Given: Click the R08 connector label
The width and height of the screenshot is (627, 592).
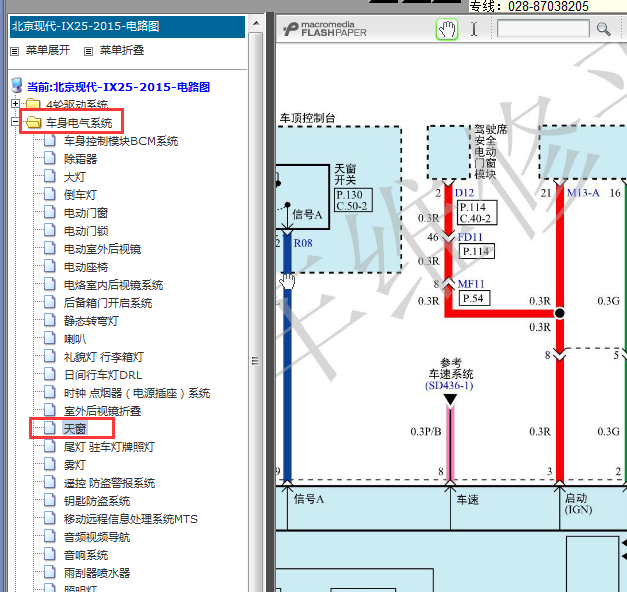Looking at the screenshot, I should [303, 243].
